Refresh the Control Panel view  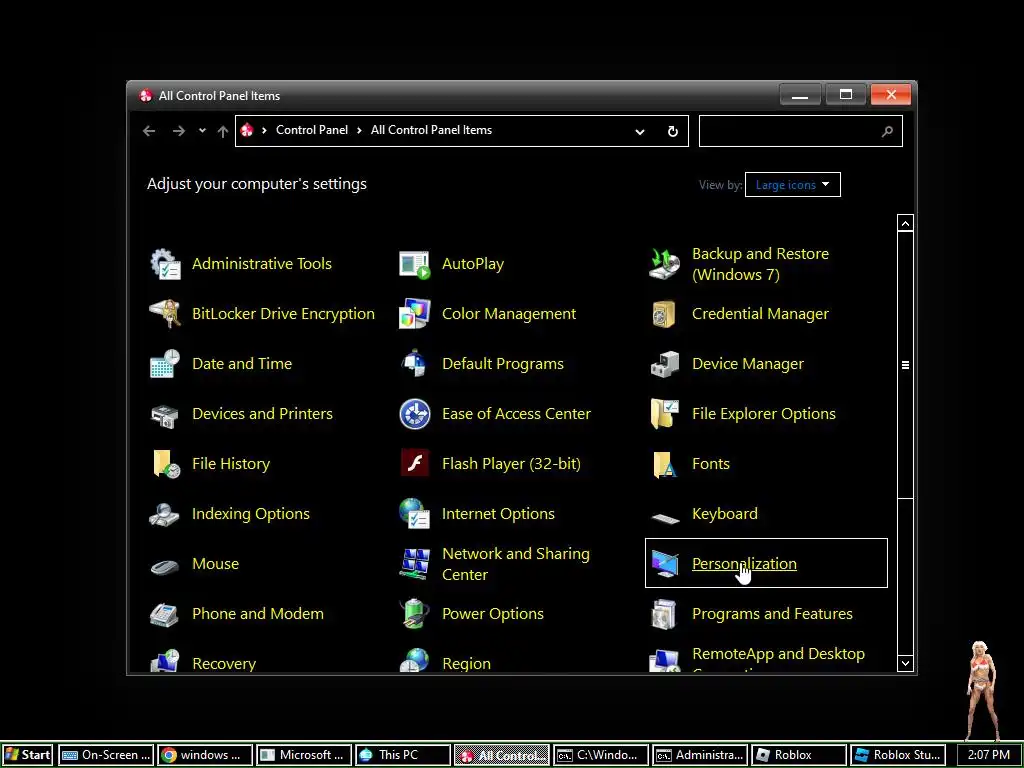coord(673,132)
